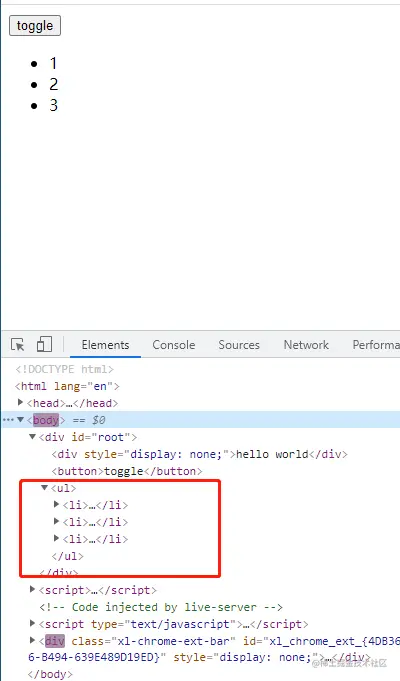
Task: Click the three-dots icon beside body
Action: point(8,420)
